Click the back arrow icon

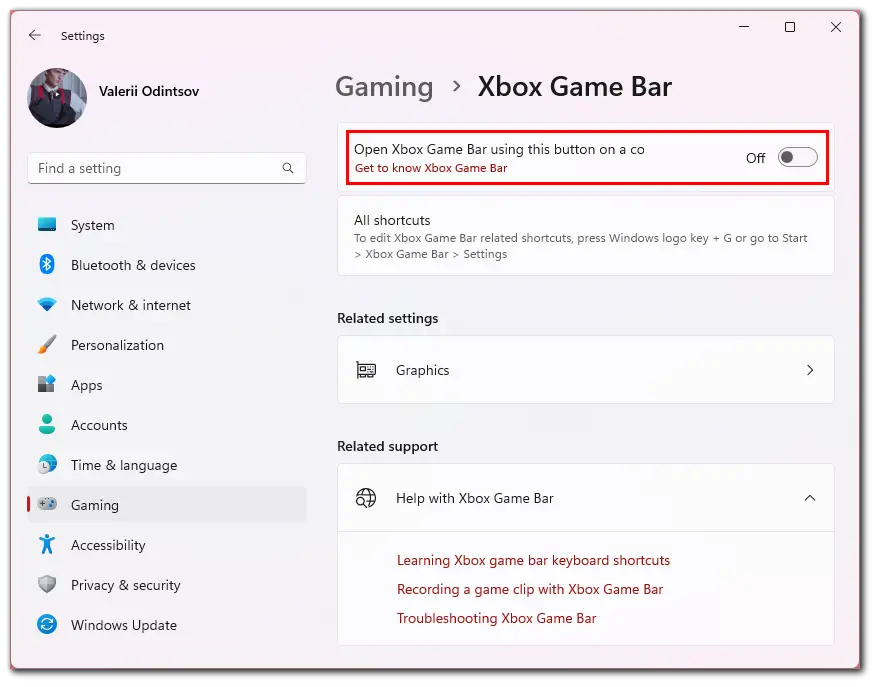(x=35, y=35)
